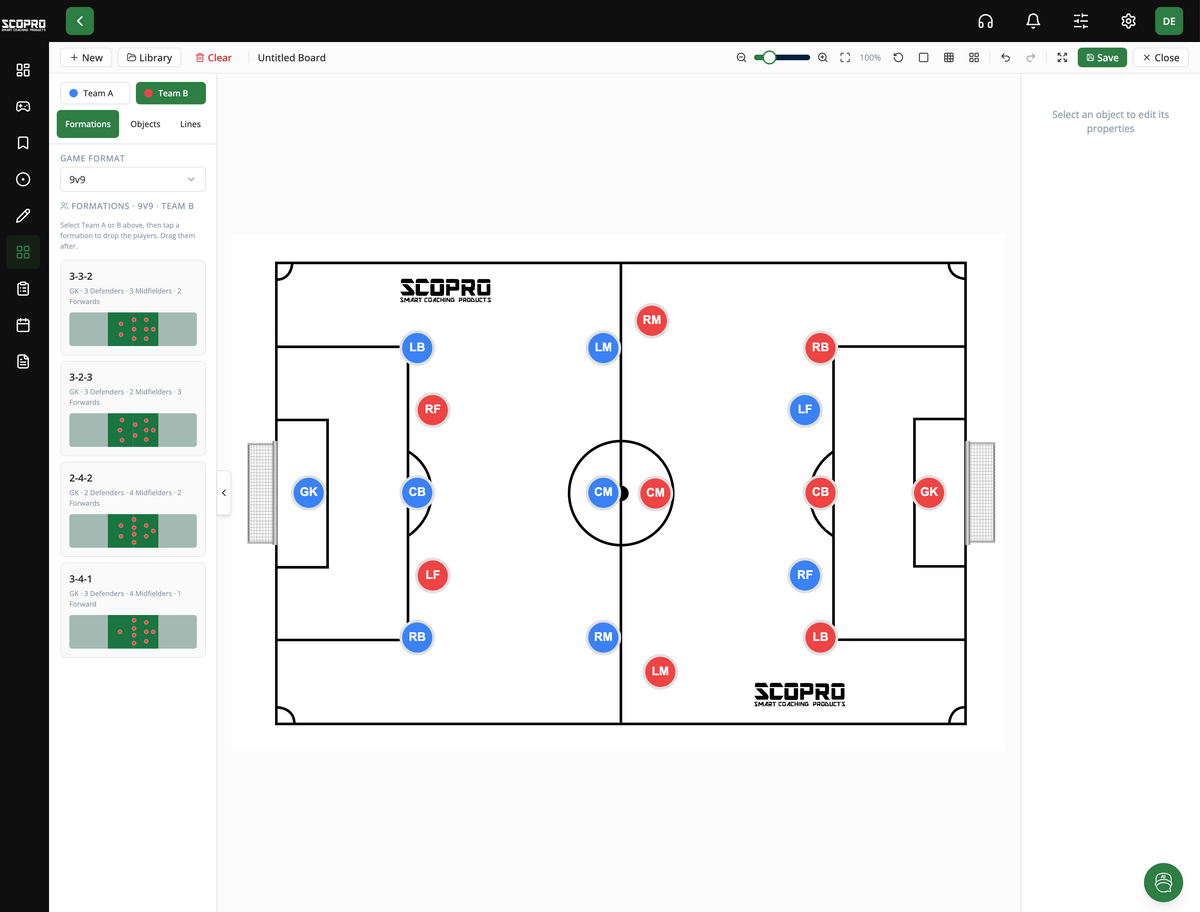Select the blue LF player

[804, 409]
